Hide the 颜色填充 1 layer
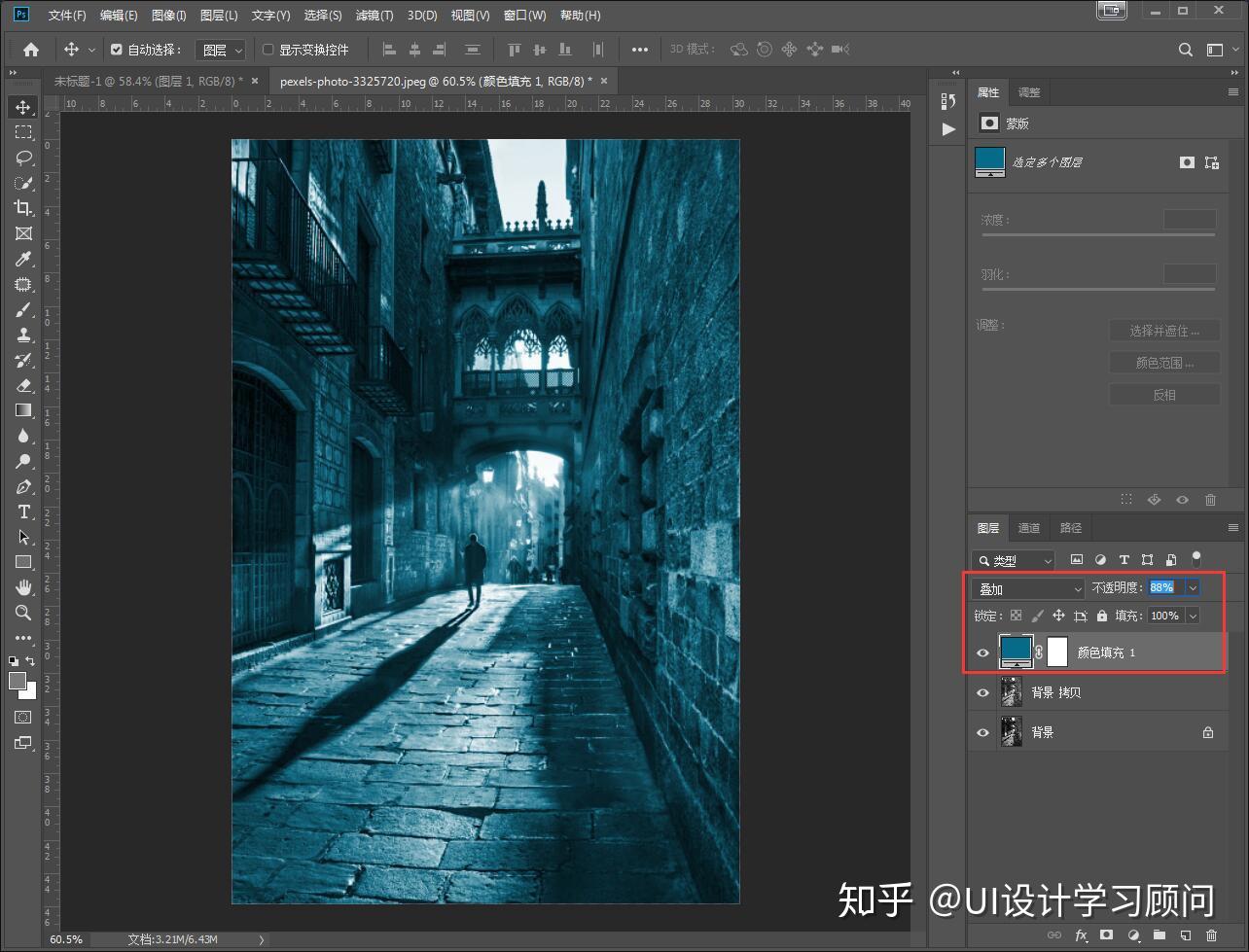This screenshot has width=1249, height=952. 982,653
